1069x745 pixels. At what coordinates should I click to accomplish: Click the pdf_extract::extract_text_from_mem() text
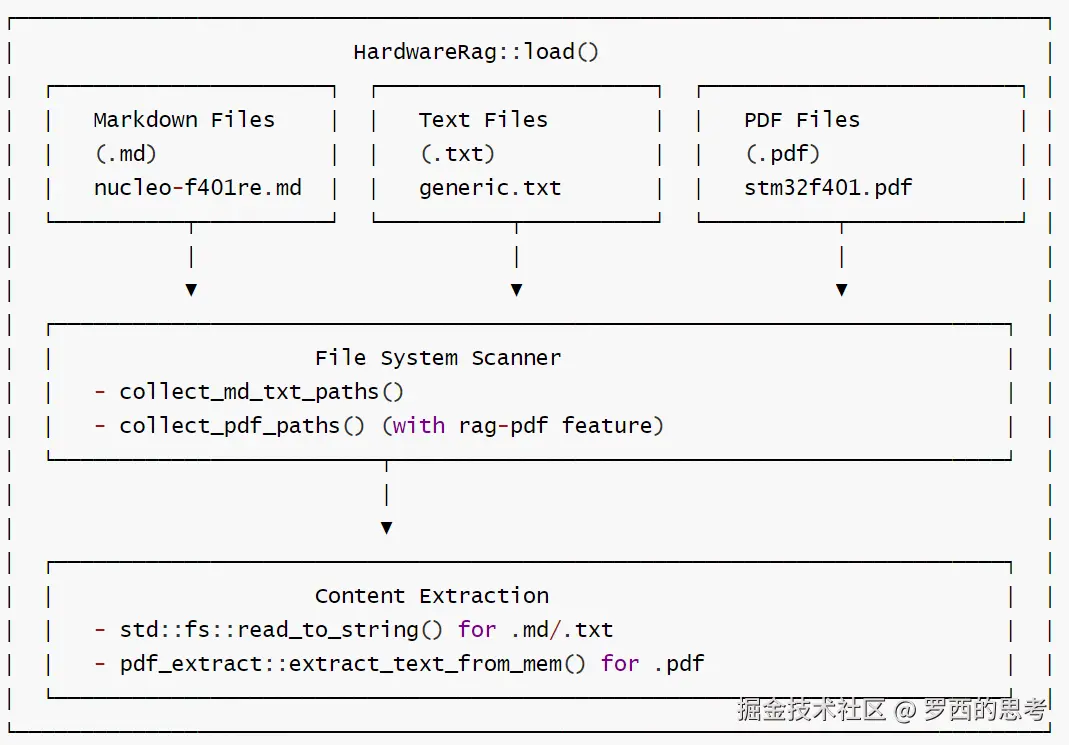click(352, 664)
